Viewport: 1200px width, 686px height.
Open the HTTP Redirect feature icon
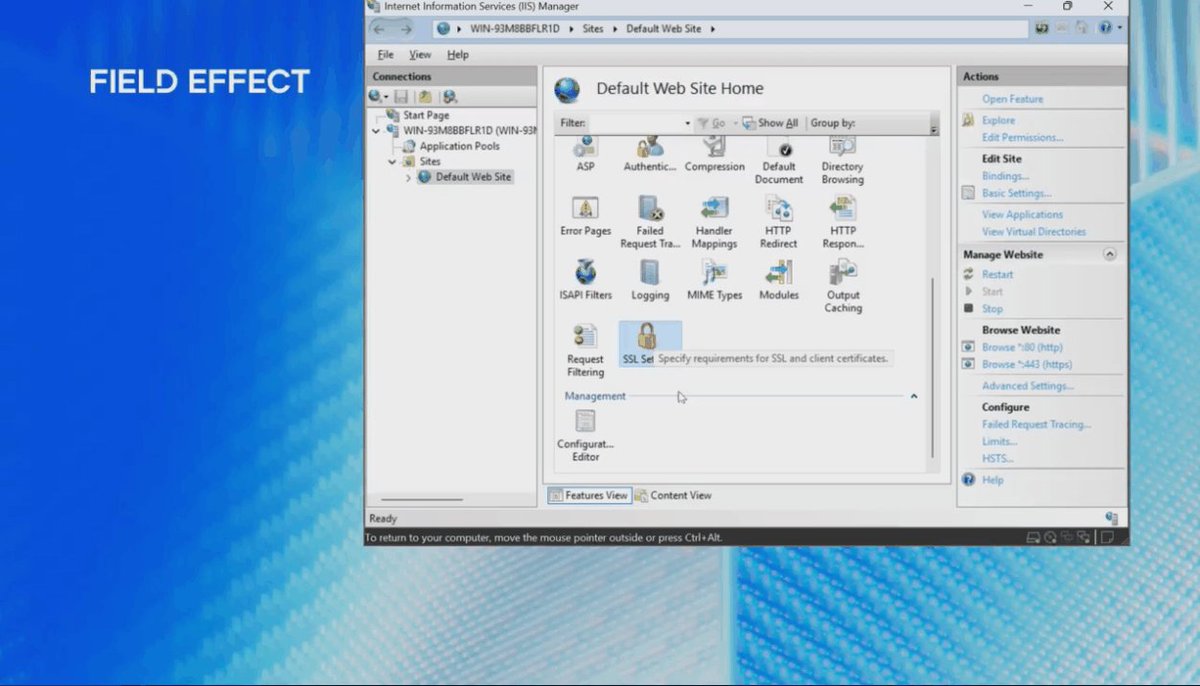(779, 208)
